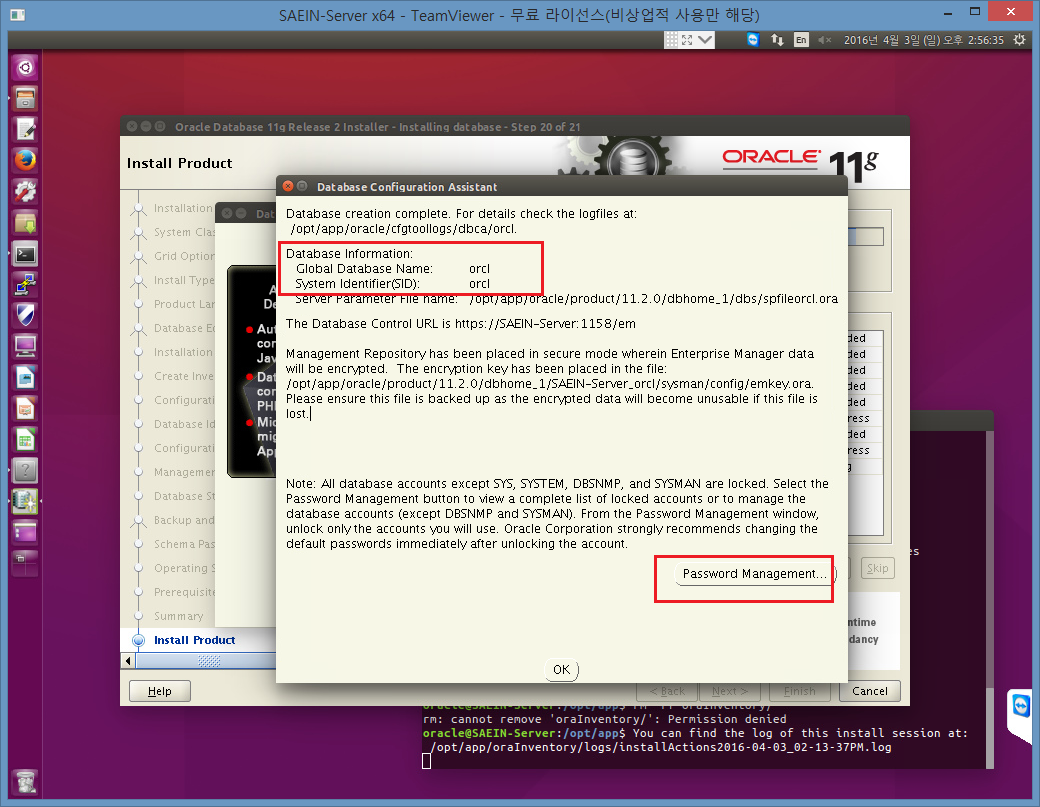Viewport: 1040px width, 807px height.
Task: Expand the TeamViewer toolbar chevron
Action: 705,40
